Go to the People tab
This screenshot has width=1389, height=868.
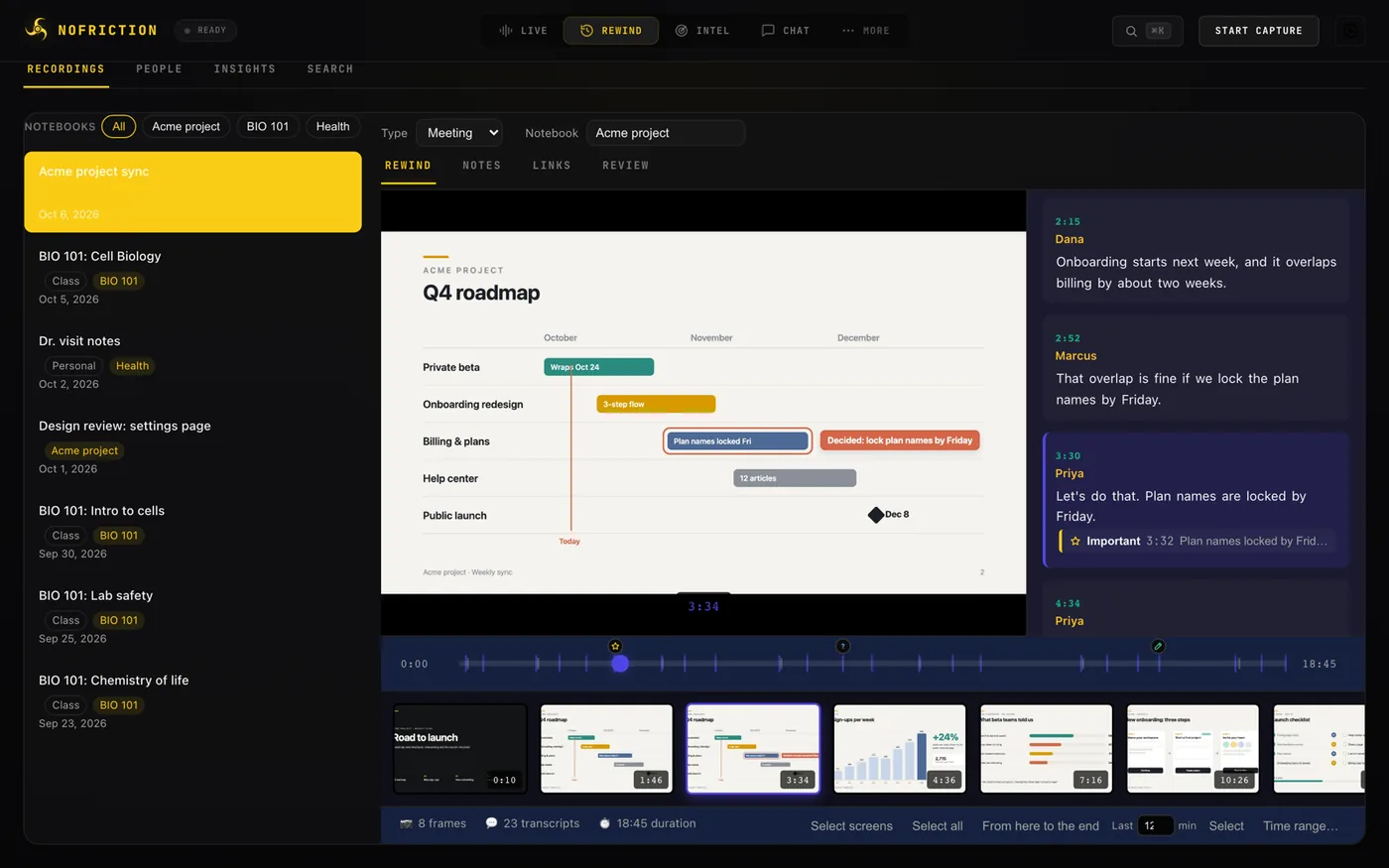[159, 69]
